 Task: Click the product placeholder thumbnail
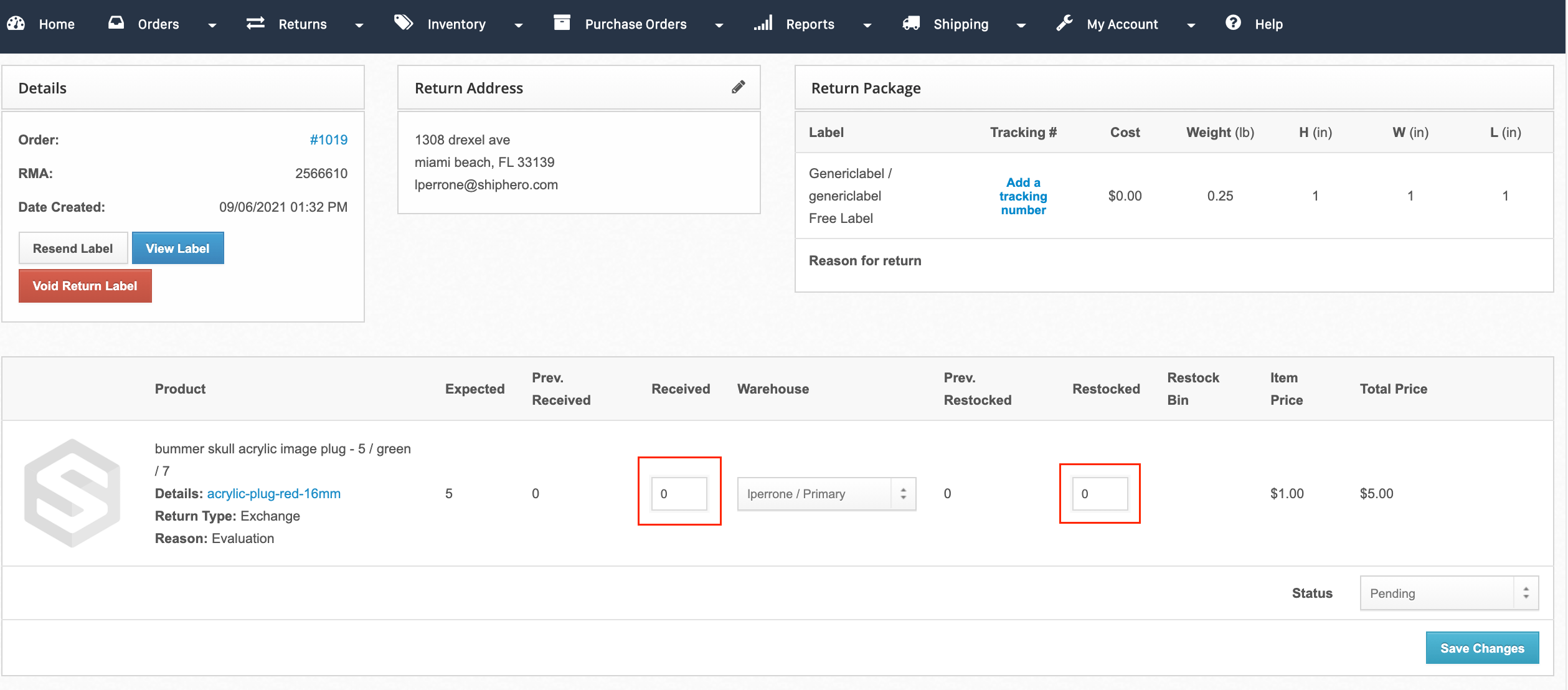coord(72,493)
